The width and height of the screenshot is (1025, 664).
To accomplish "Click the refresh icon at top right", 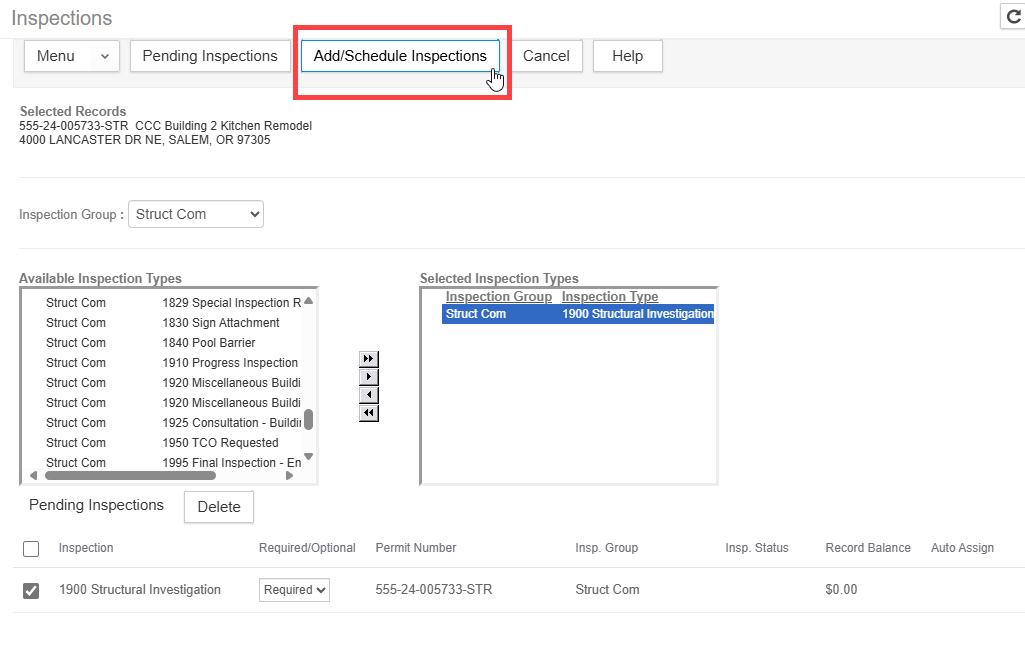I will (x=1013, y=17).
